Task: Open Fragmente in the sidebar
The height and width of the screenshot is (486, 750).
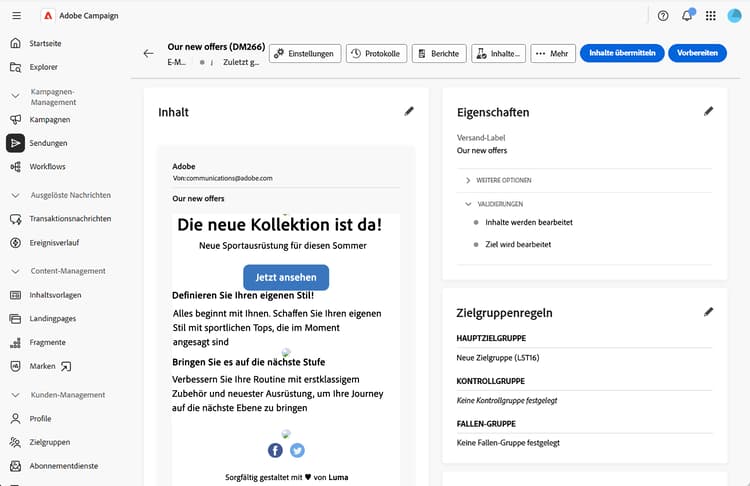Action: click(47, 342)
